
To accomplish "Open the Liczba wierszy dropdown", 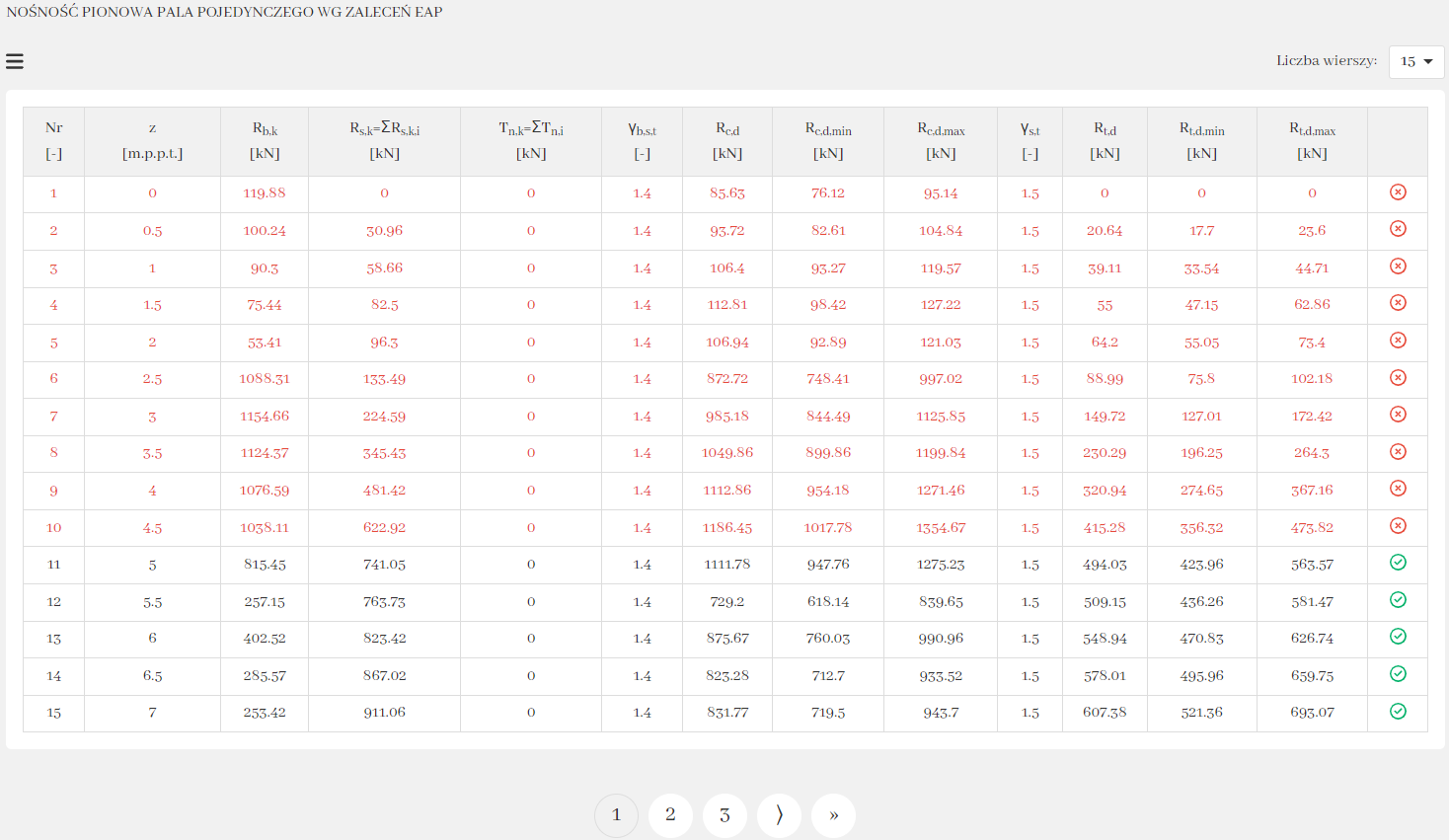I will 1415,61.
